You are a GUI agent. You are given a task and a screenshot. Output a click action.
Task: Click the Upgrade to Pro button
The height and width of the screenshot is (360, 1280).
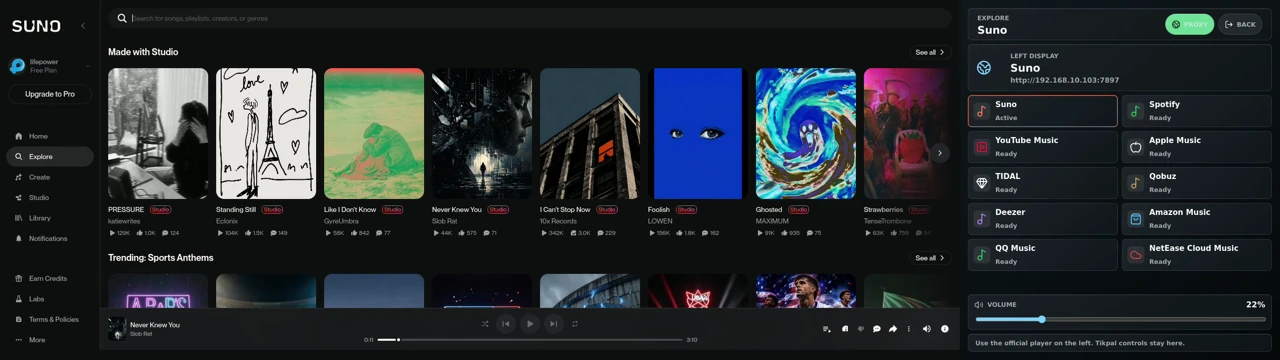pyautogui.click(x=50, y=94)
